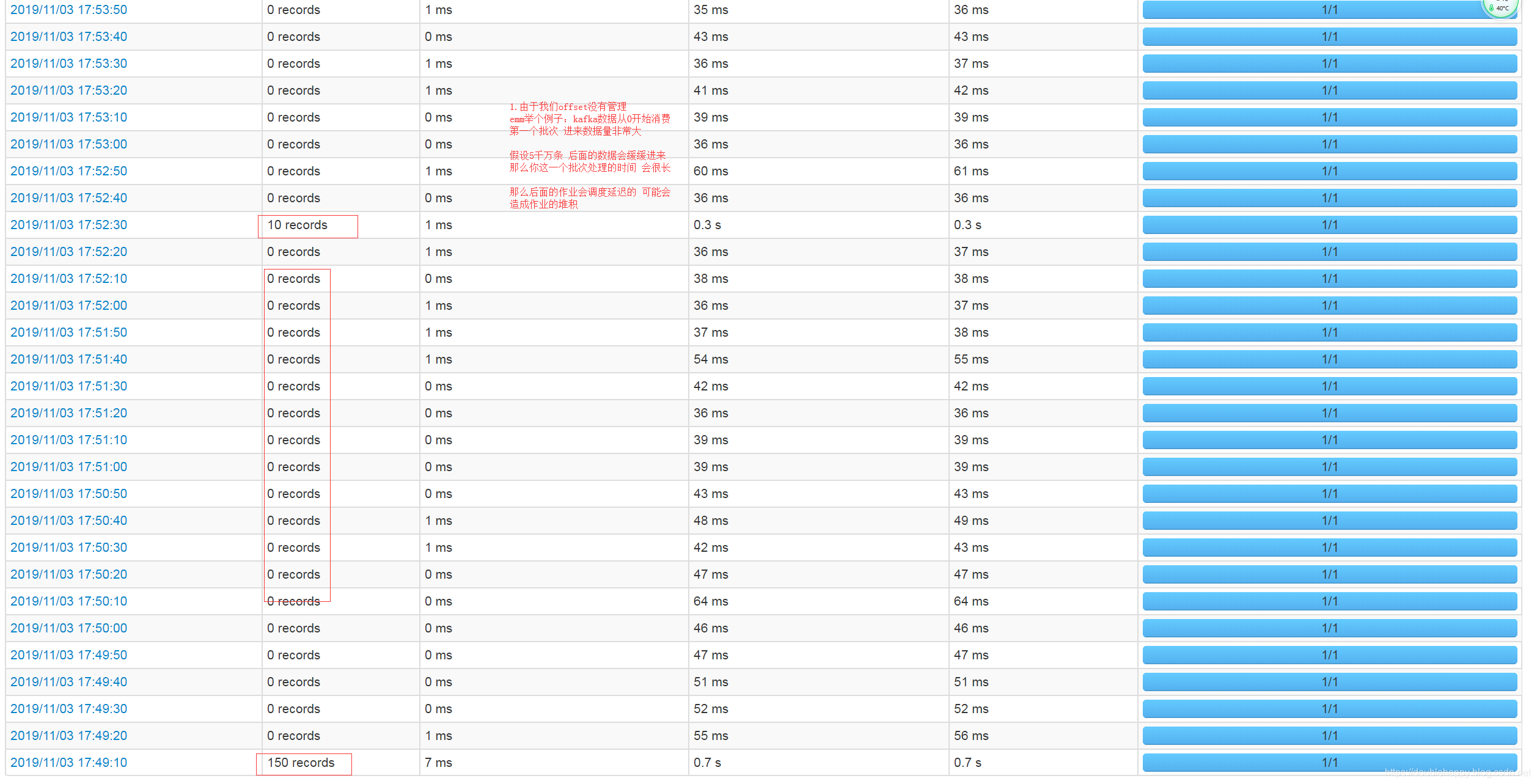Click the 60 ms processing time cell
The width and height of the screenshot is (1537, 784).
point(710,171)
